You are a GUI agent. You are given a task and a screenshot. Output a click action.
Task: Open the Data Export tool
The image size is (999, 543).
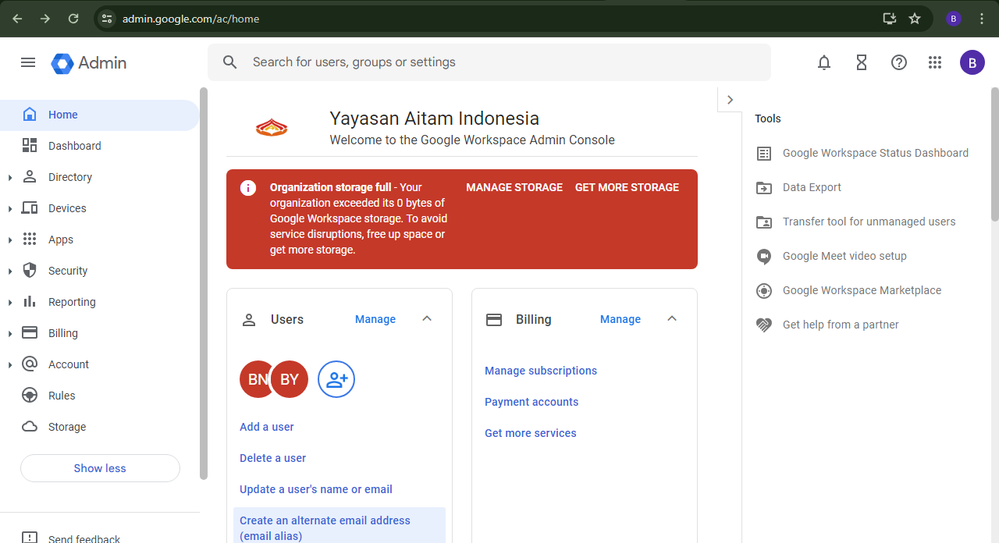[799, 187]
